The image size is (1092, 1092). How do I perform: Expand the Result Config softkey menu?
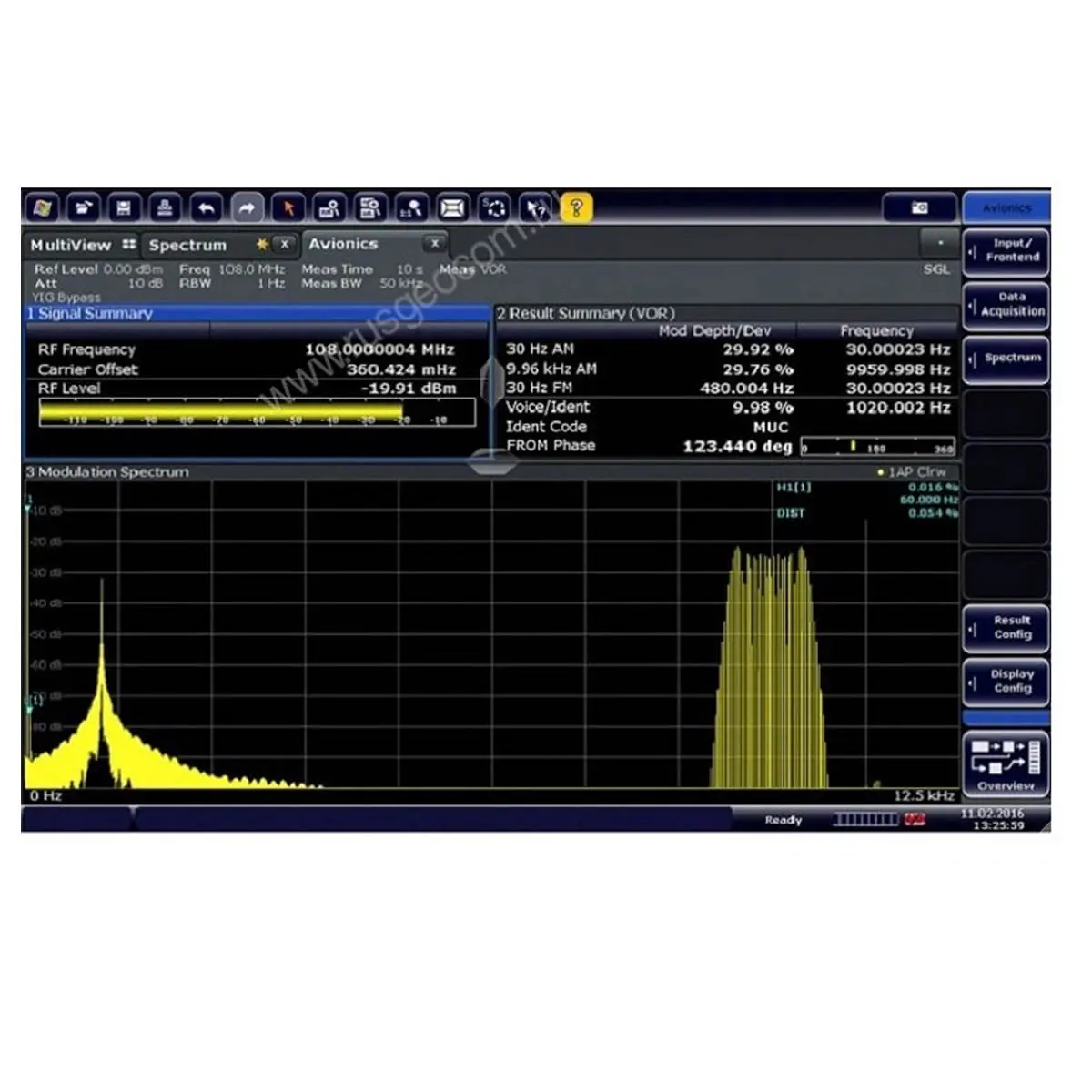pos(1006,628)
